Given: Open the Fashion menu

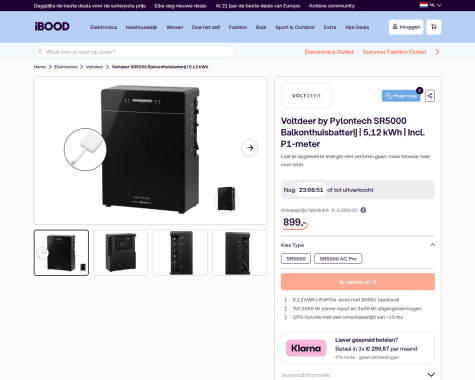Looking at the screenshot, I should [238, 27].
